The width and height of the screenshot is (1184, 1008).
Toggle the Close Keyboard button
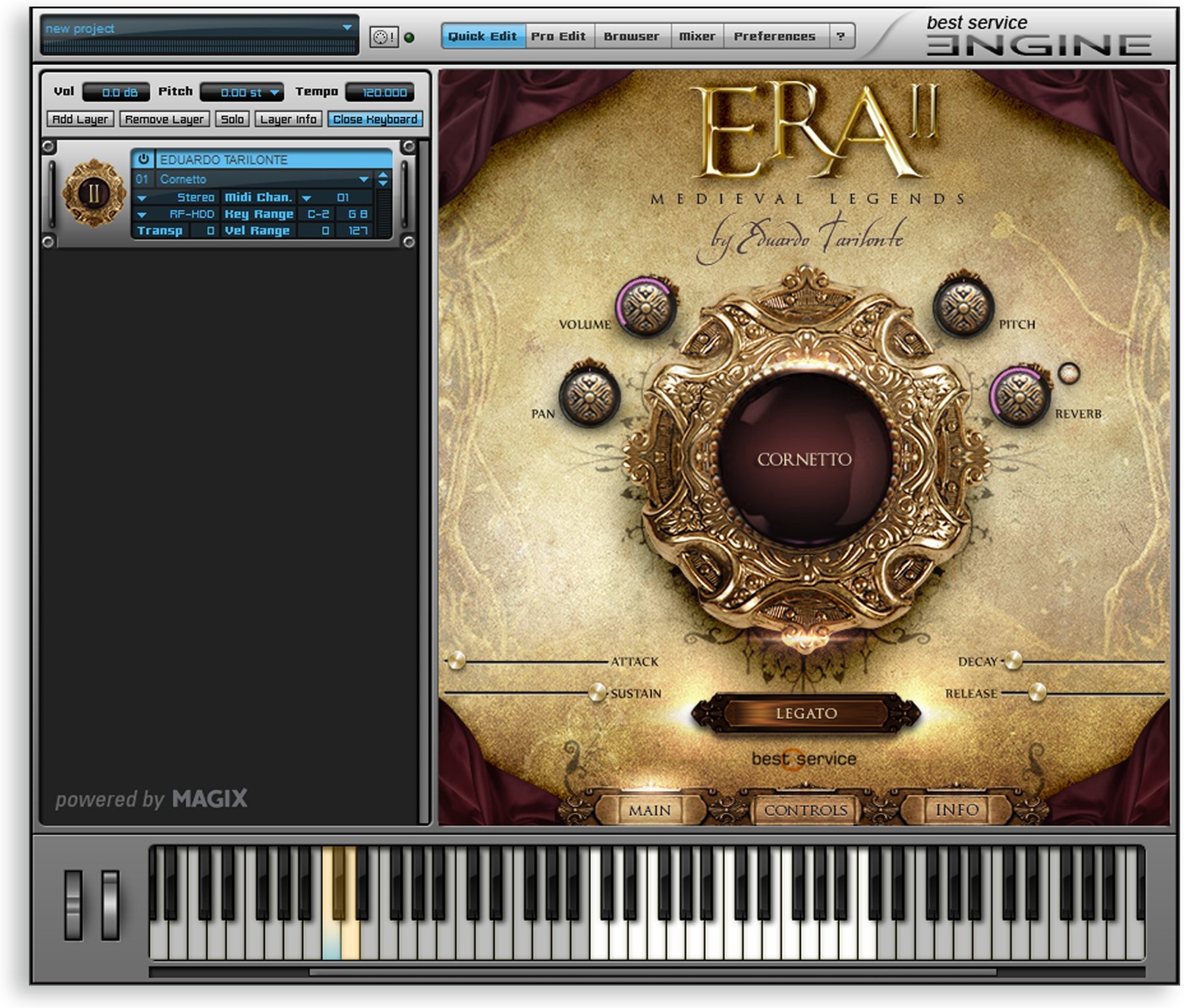click(375, 119)
